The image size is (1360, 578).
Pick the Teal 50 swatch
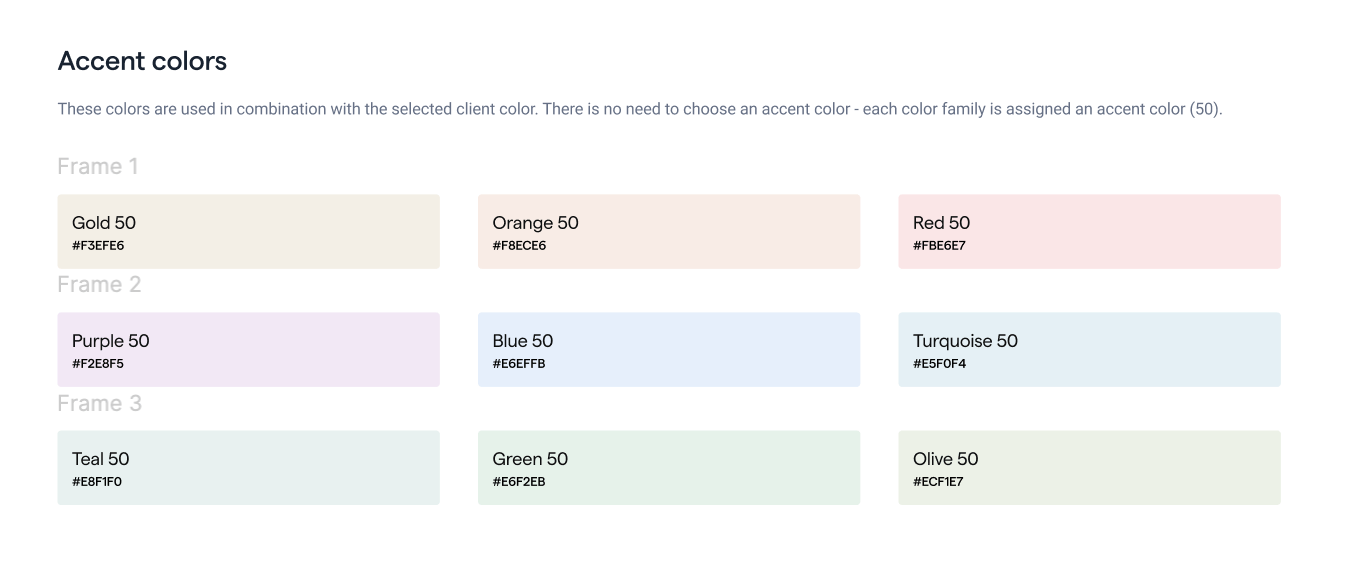point(248,467)
